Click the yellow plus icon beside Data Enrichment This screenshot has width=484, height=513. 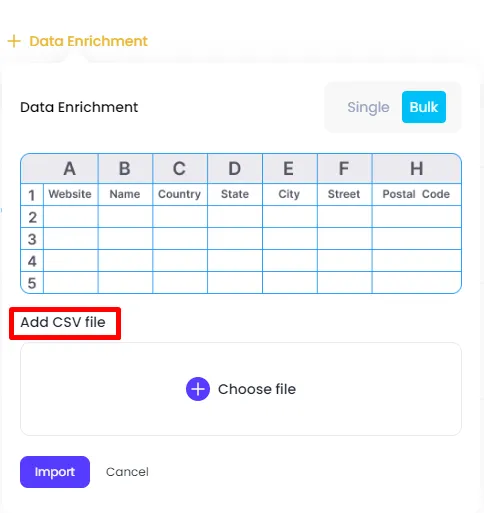click(14, 41)
